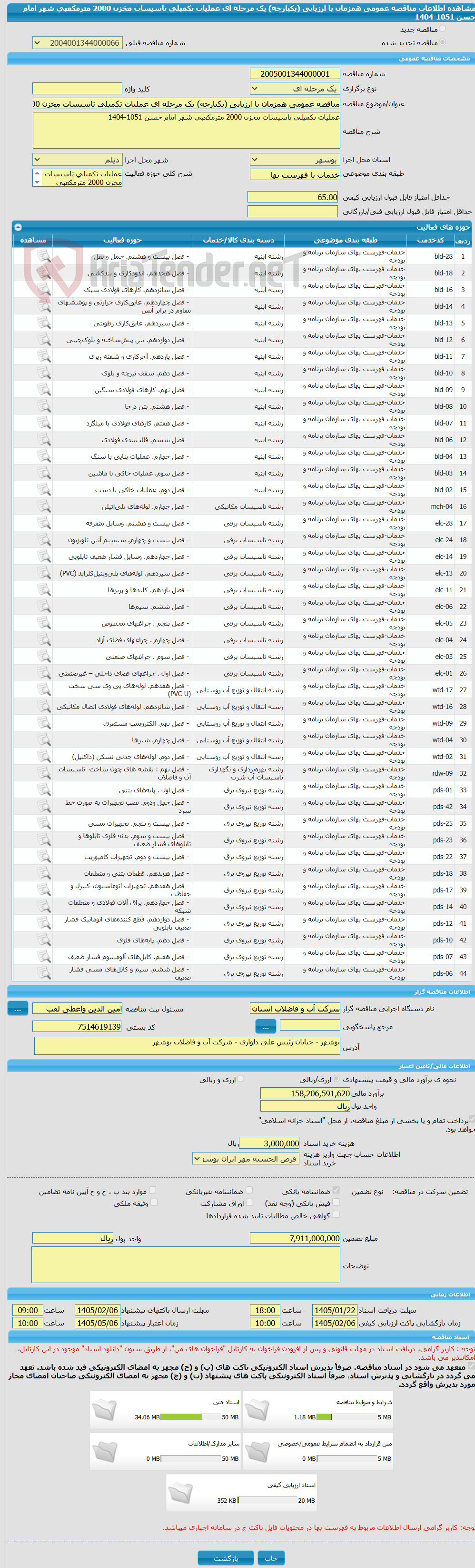Open the bank account قرض الحسنه dropdown
Image resolution: width=475 pixels, height=1568 pixels.
click(x=247, y=1158)
